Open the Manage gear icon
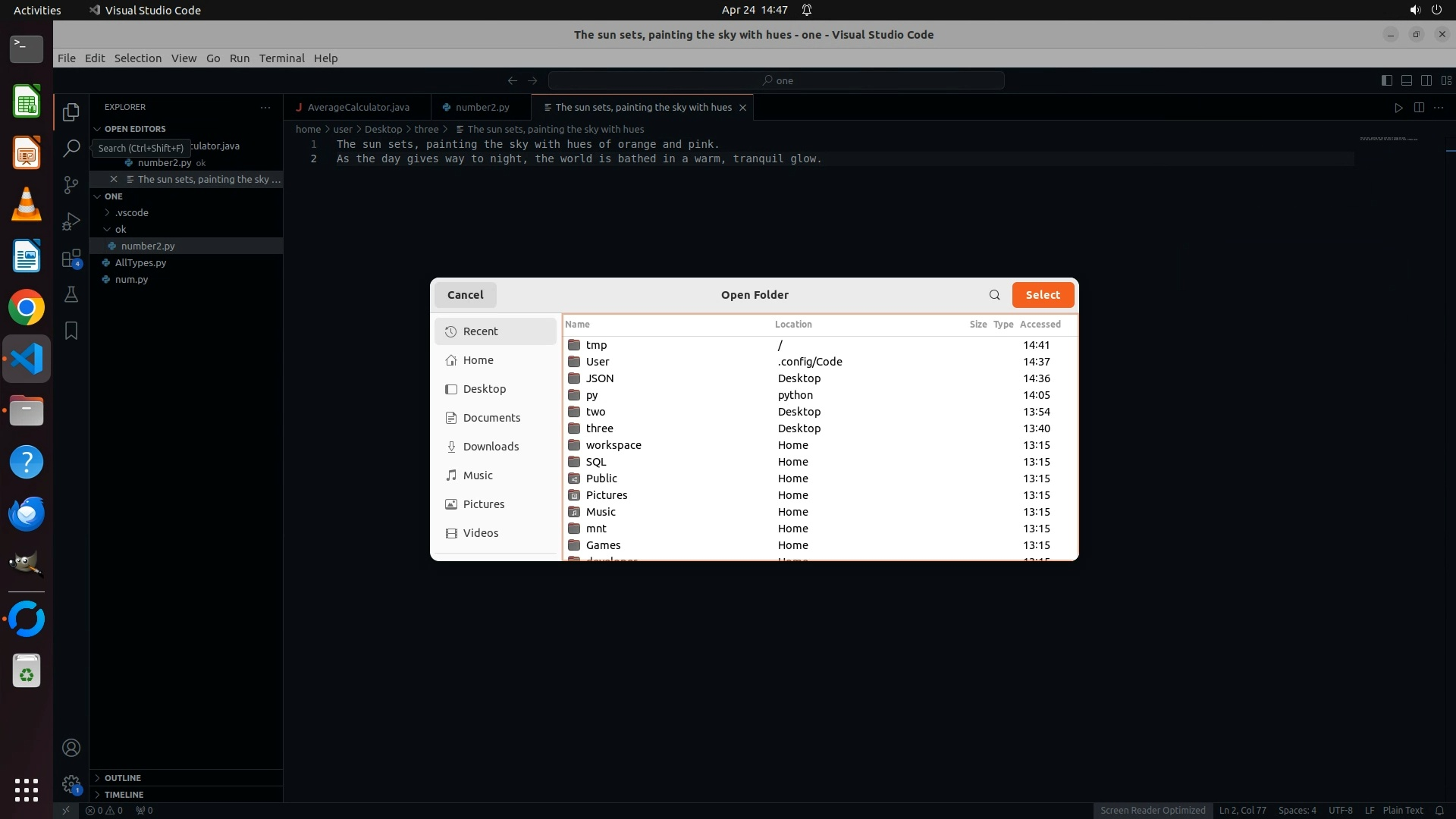Screen dimensions: 1456x819 click(x=71, y=784)
